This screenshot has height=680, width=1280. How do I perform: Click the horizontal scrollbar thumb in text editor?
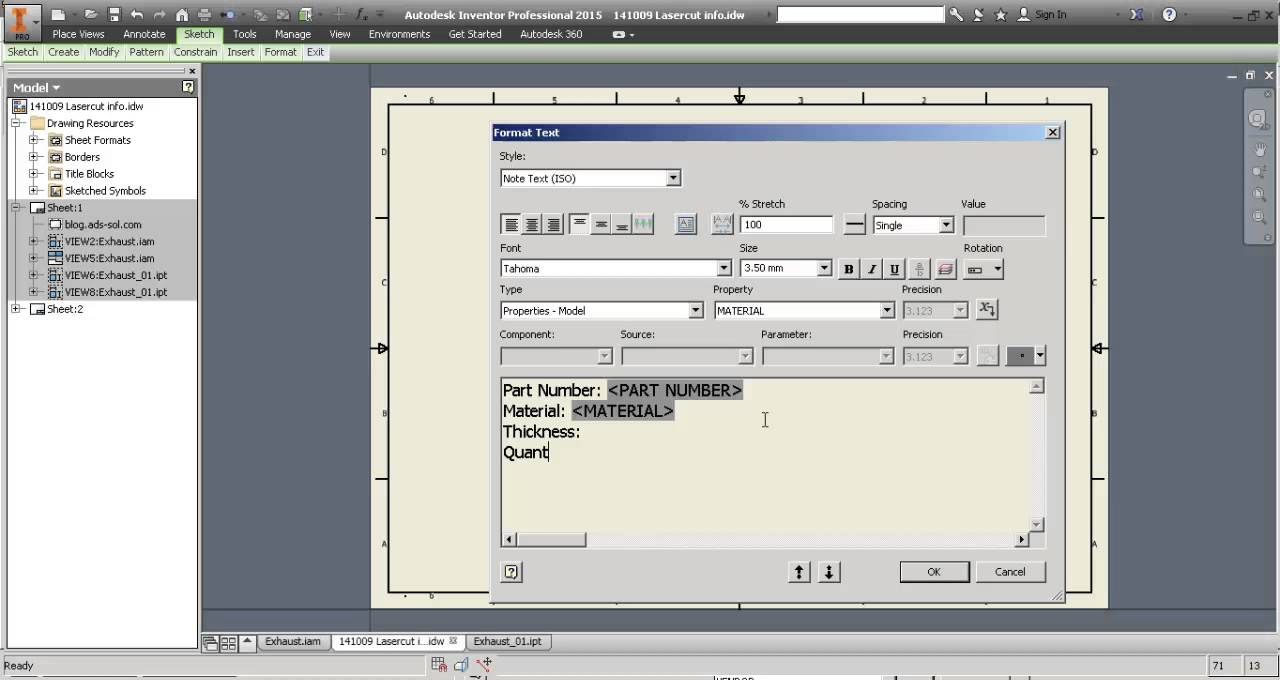pos(551,540)
